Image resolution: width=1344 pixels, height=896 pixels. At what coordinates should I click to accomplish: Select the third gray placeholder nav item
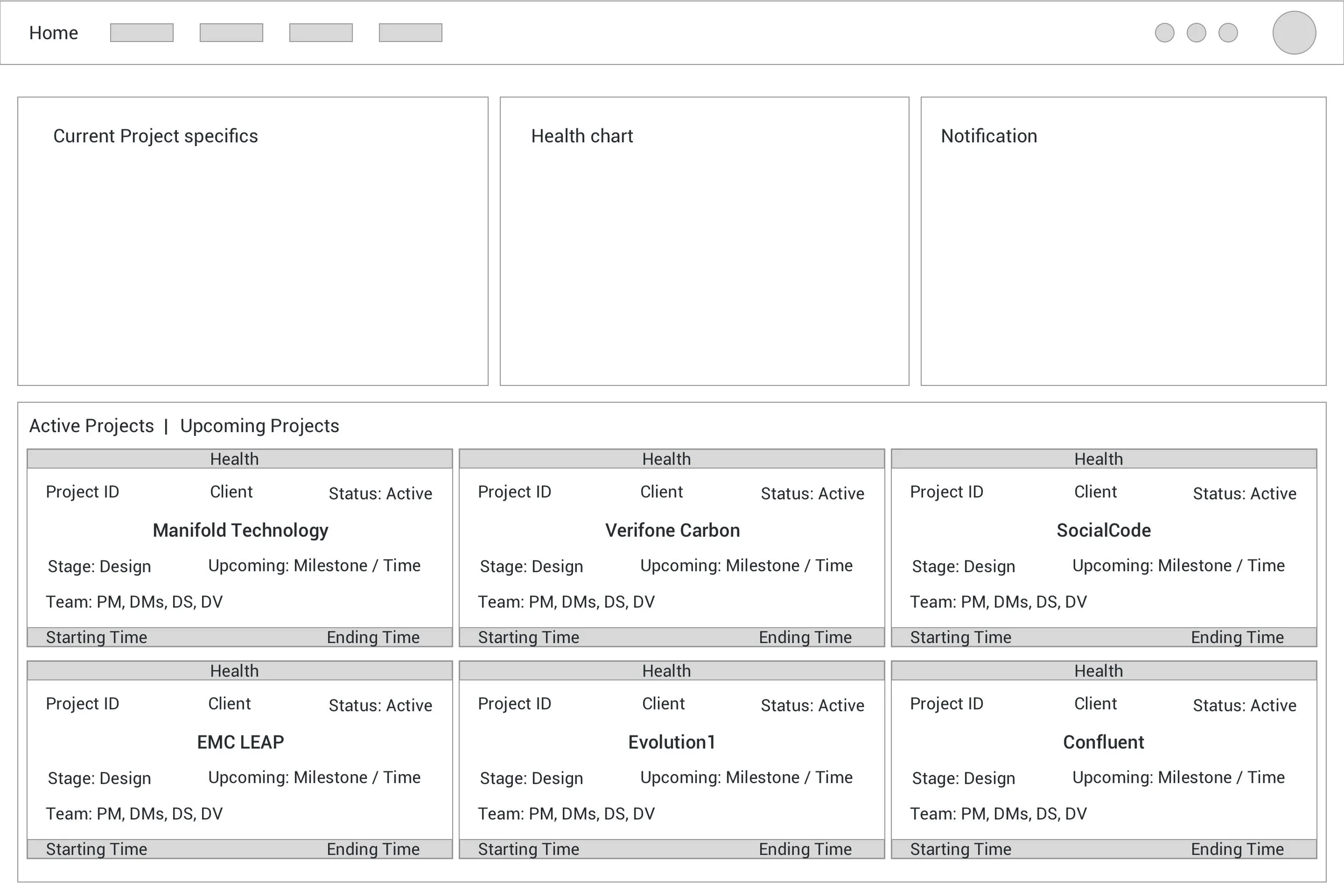[x=320, y=33]
